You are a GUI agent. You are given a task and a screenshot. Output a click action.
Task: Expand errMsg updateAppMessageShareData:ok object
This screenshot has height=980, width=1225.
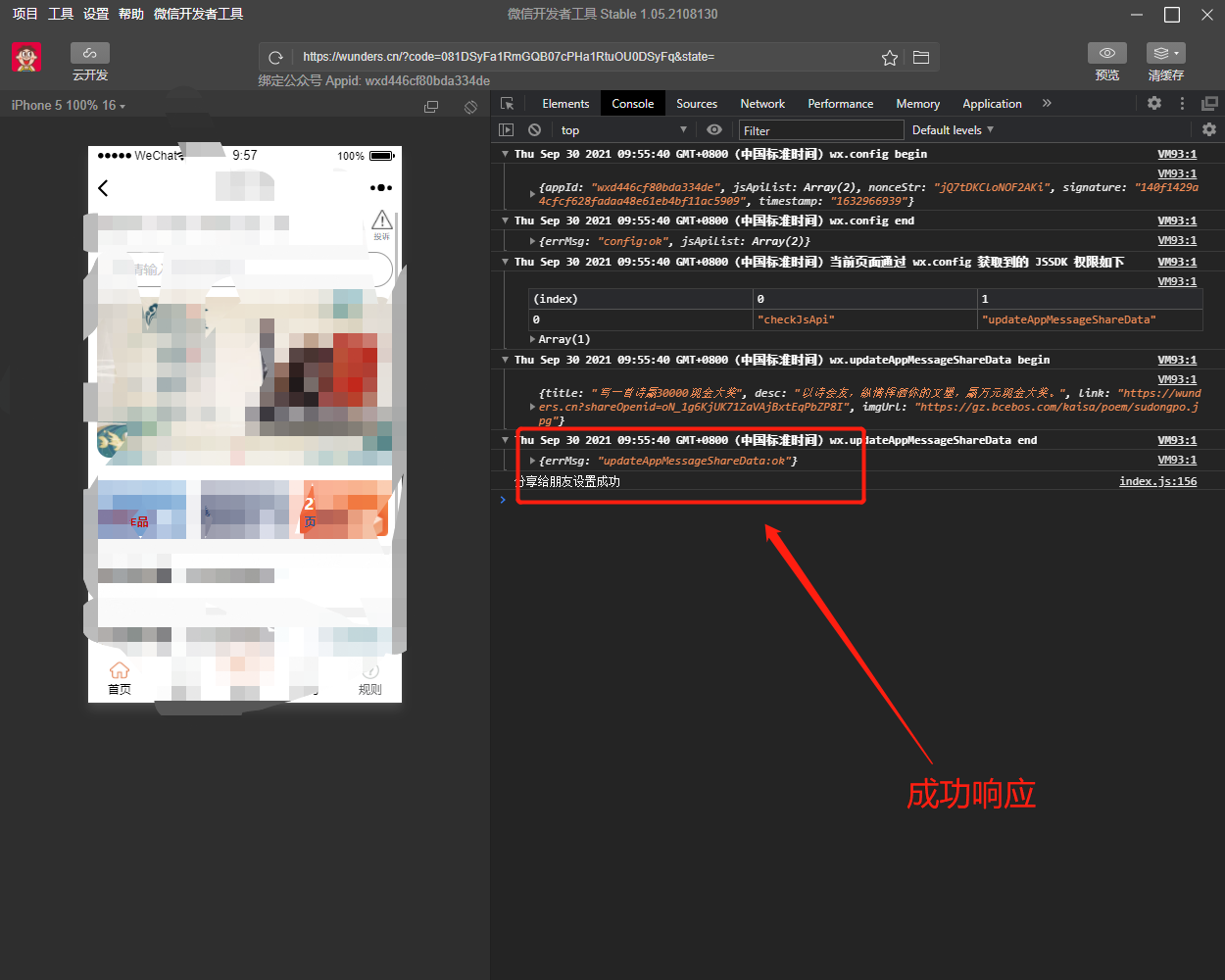(x=532, y=461)
